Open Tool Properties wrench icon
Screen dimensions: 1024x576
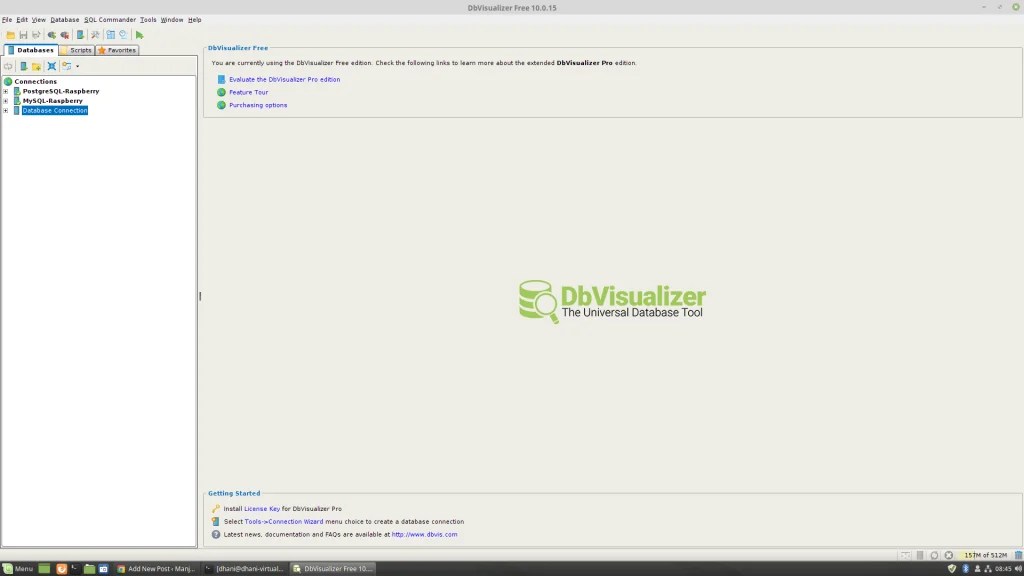pyautogui.click(x=95, y=35)
